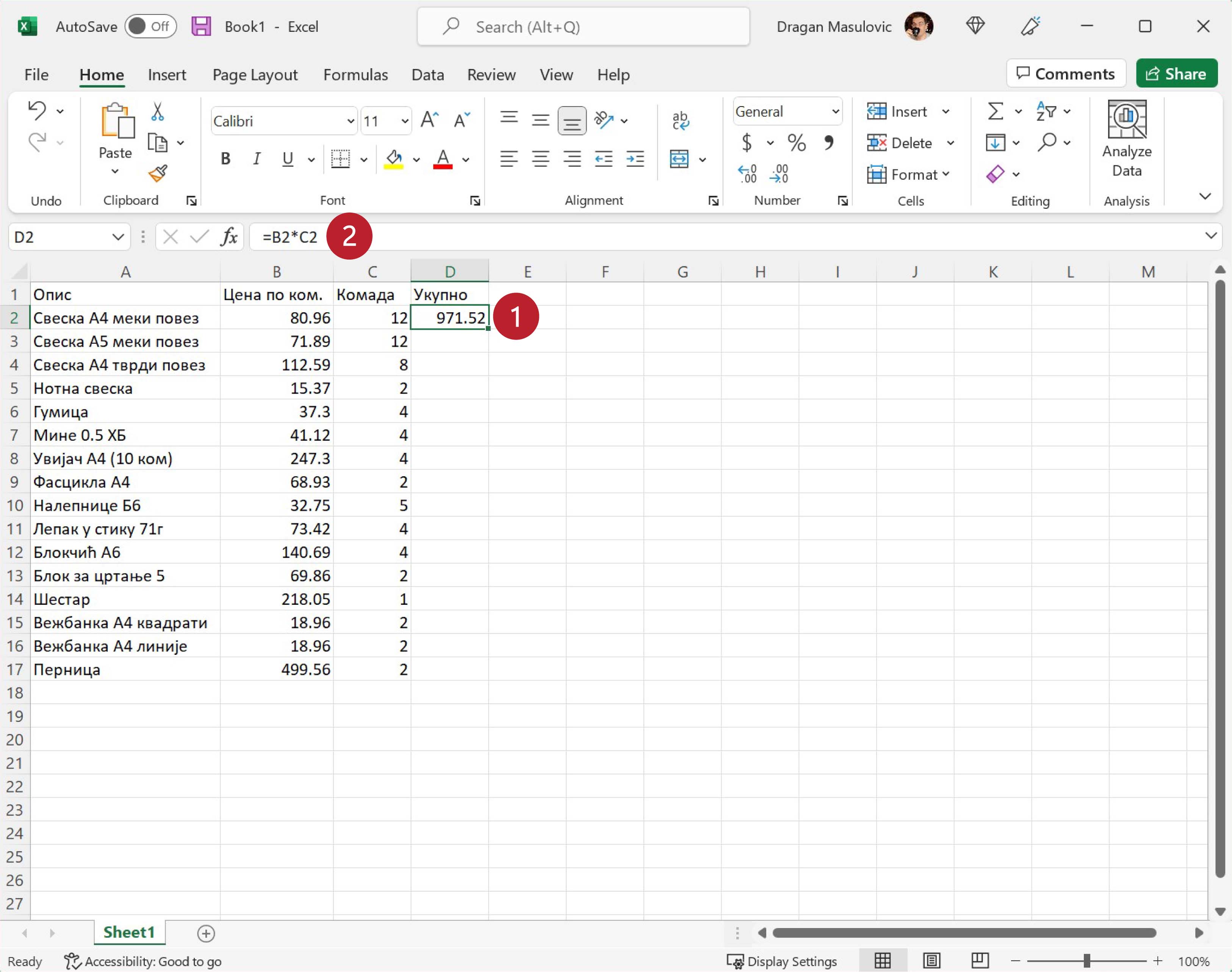Expand the General number format dropdown

tap(835, 111)
